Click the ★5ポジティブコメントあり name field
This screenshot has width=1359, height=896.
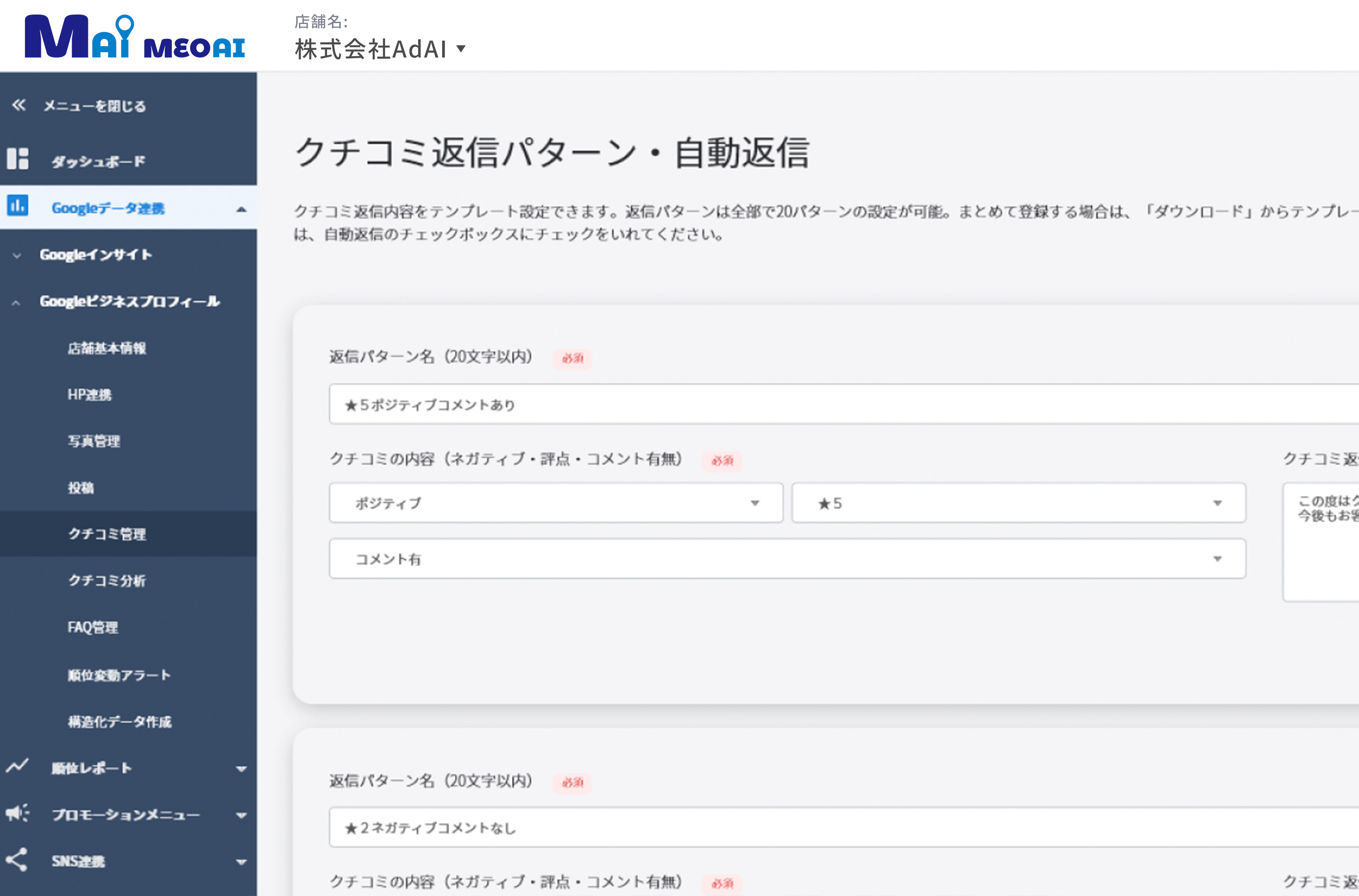point(844,404)
